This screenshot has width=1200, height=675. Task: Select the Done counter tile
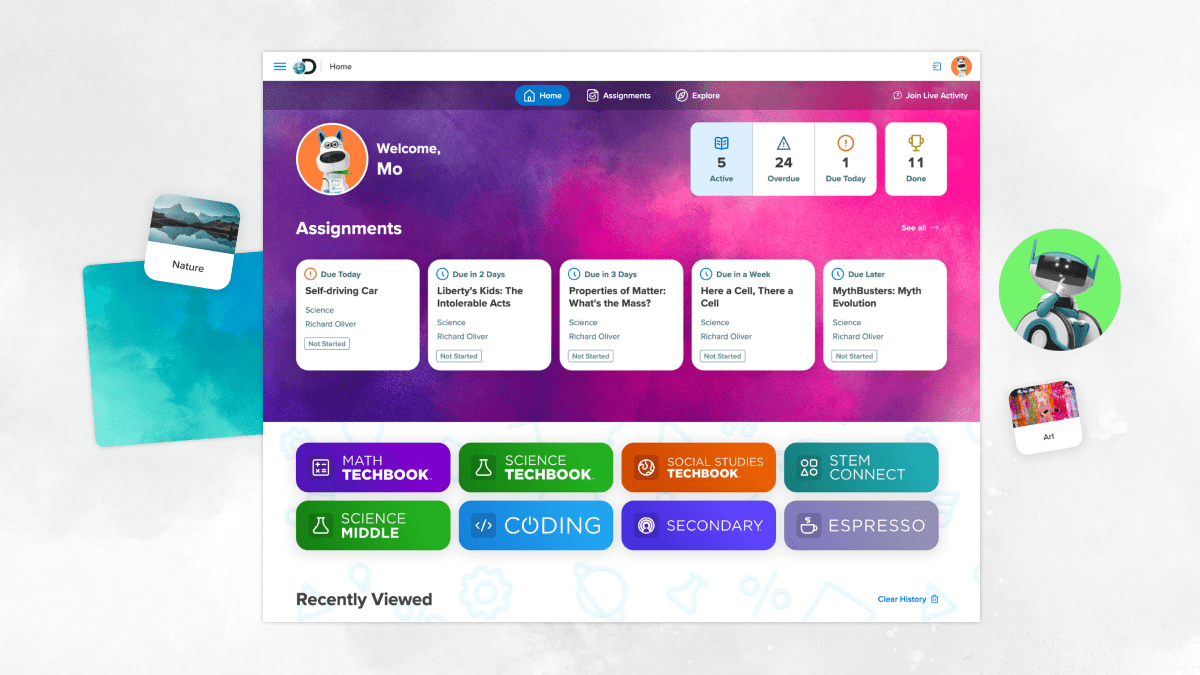(x=916, y=159)
